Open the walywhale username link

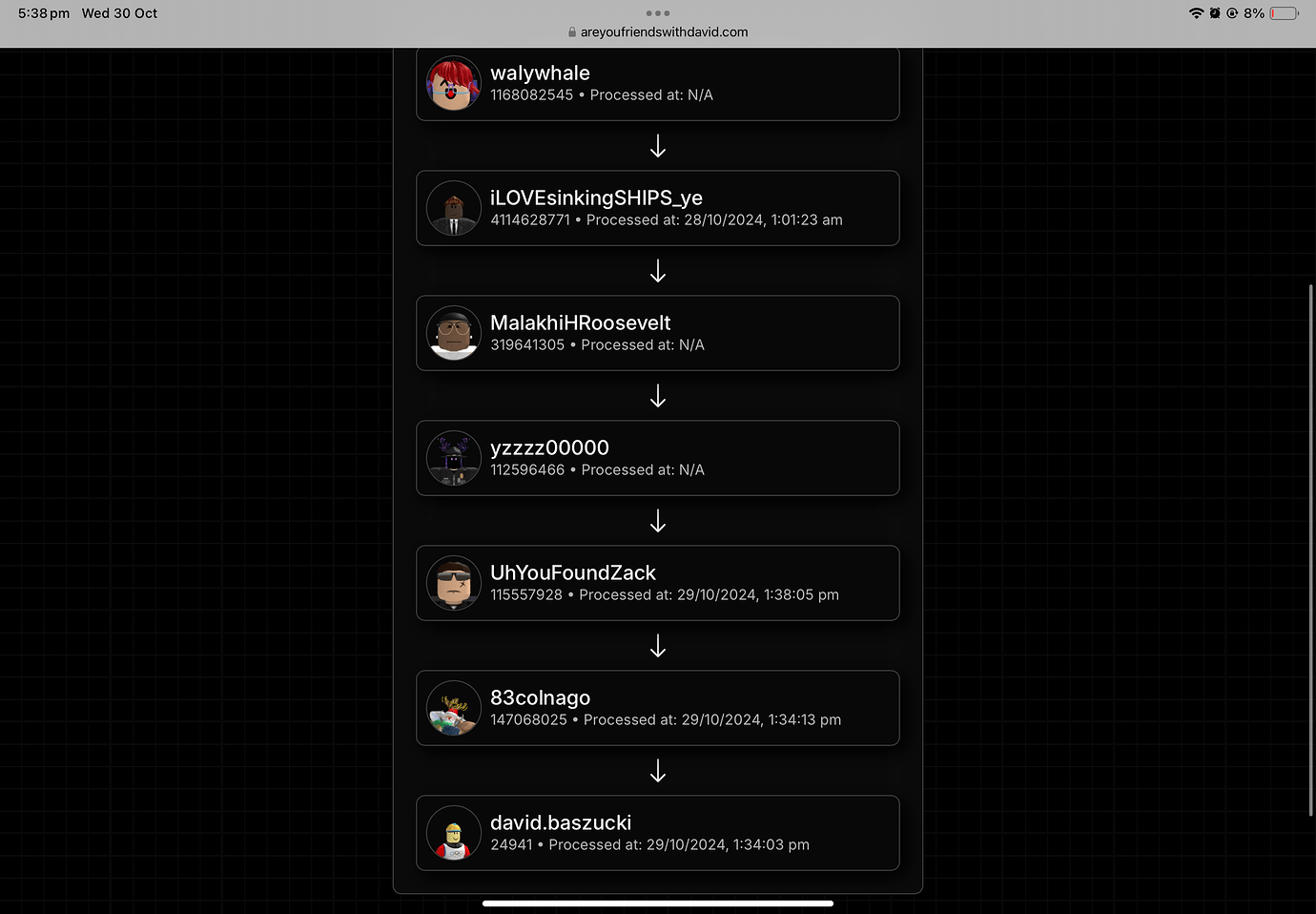pyautogui.click(x=540, y=73)
